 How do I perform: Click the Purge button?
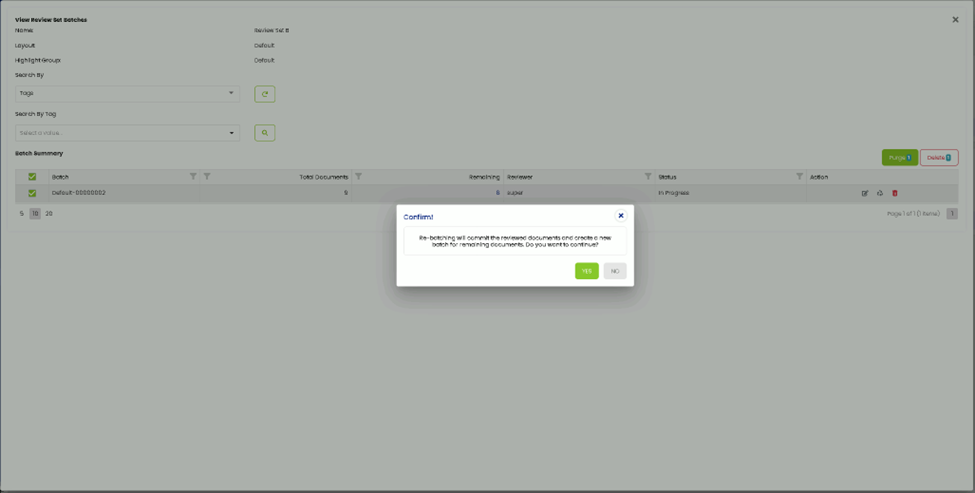click(x=900, y=157)
